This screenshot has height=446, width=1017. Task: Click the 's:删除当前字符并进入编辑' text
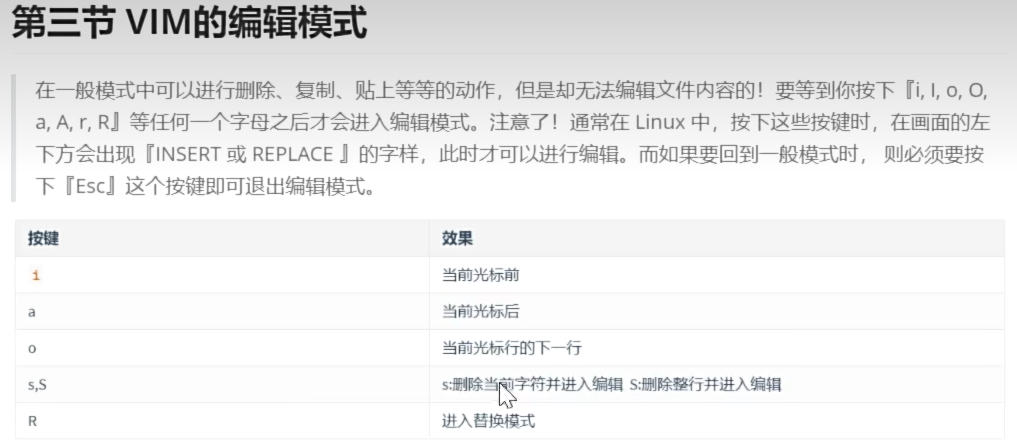tap(532, 384)
